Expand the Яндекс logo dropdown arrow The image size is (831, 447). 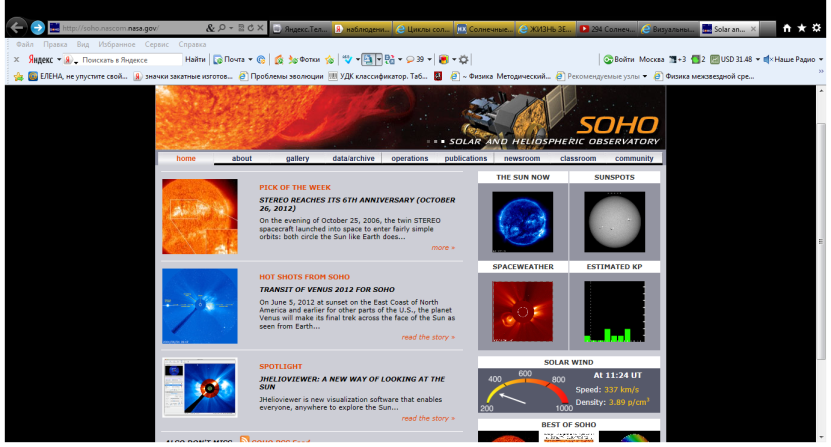click(59, 59)
